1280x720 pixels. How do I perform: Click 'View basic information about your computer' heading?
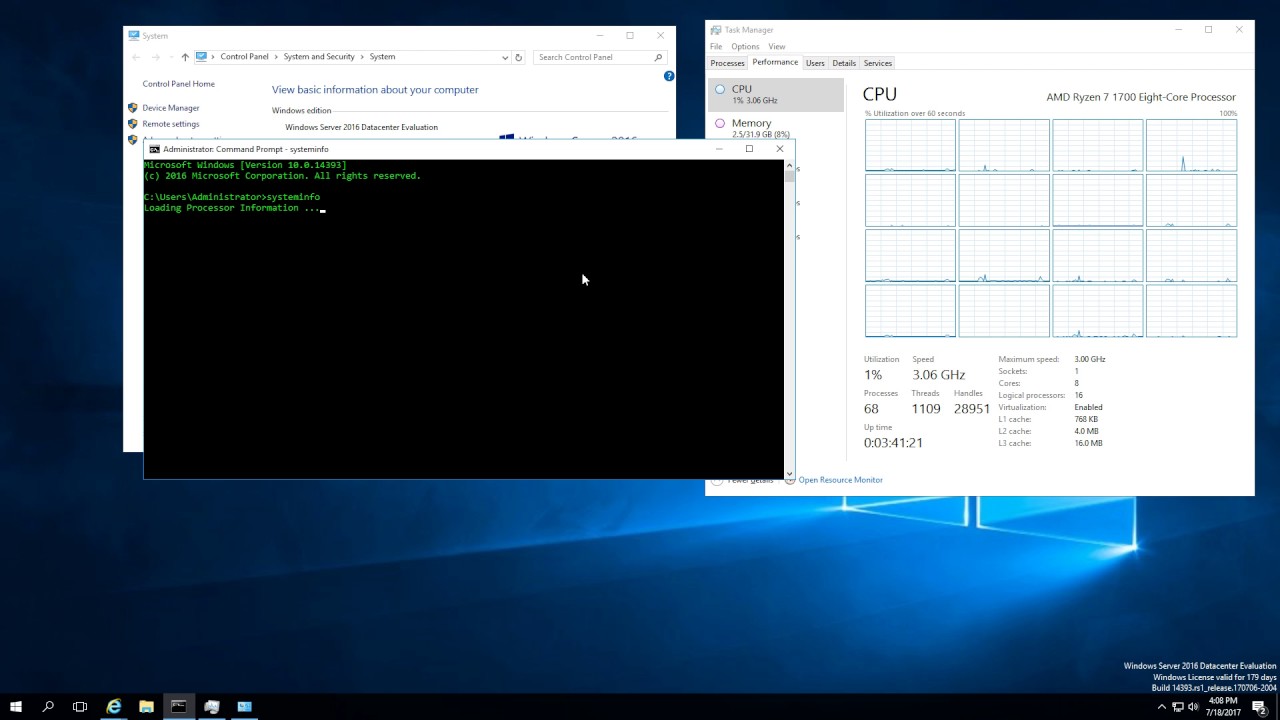[375, 90]
